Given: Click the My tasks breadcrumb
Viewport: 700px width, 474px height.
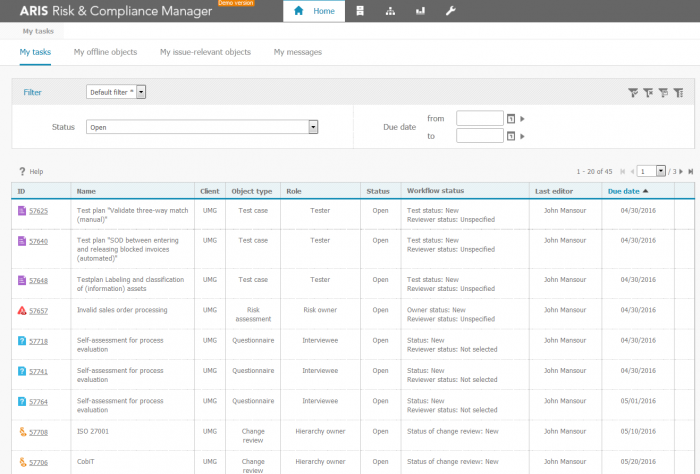Looking at the screenshot, I should click(x=38, y=31).
